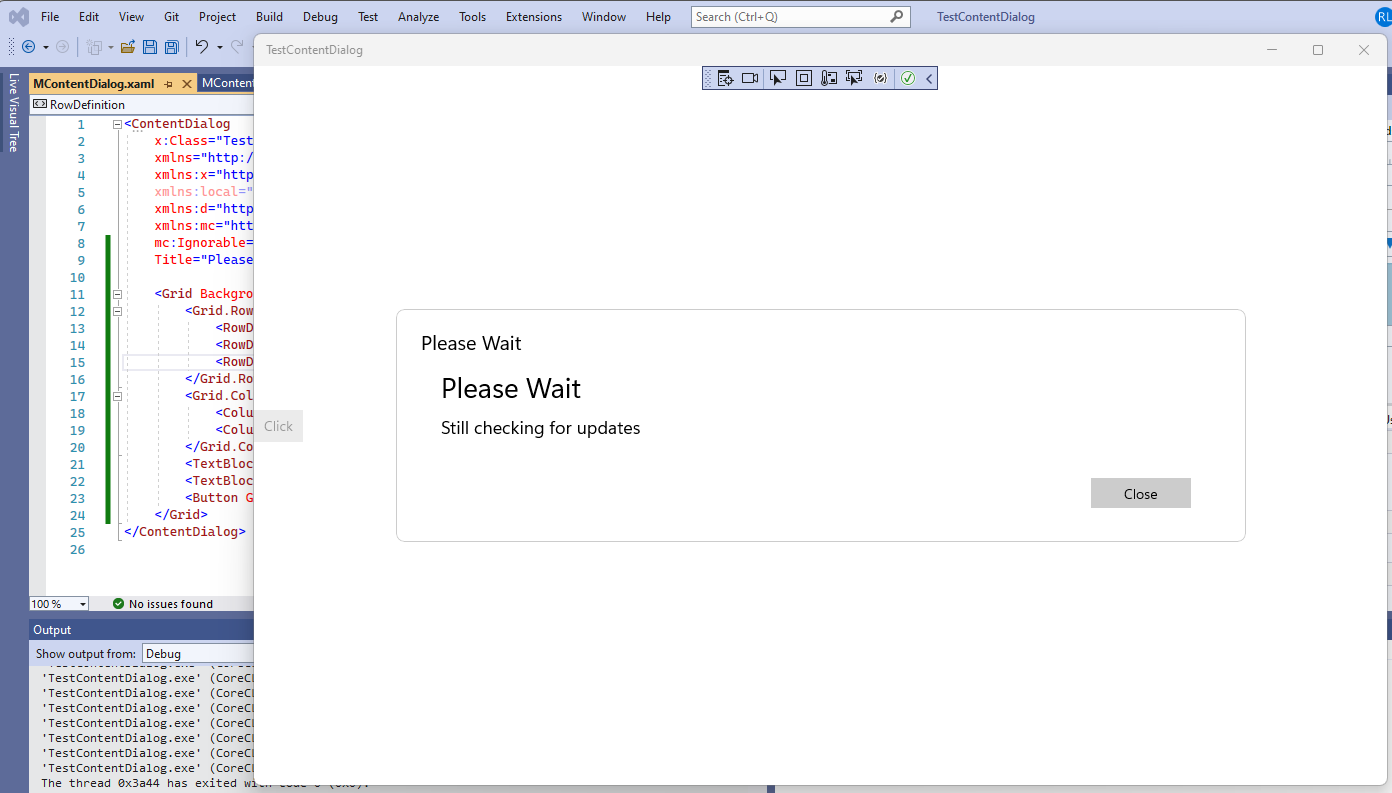Open the Analyze menu
1392x793 pixels.
tap(418, 17)
